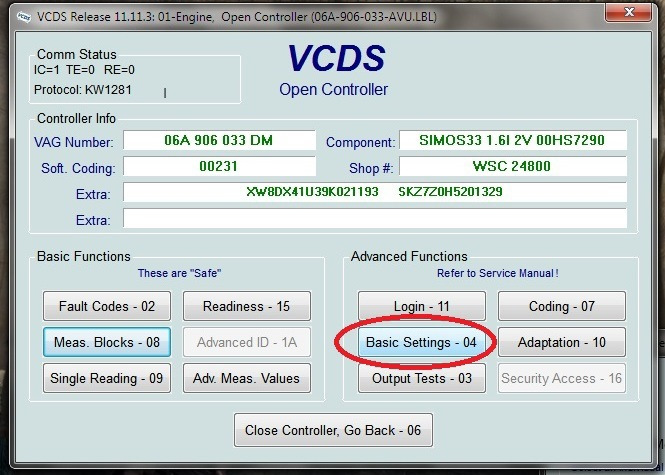665x475 pixels.
Task: Click the first Extra field with the VIN
Action: point(375,192)
